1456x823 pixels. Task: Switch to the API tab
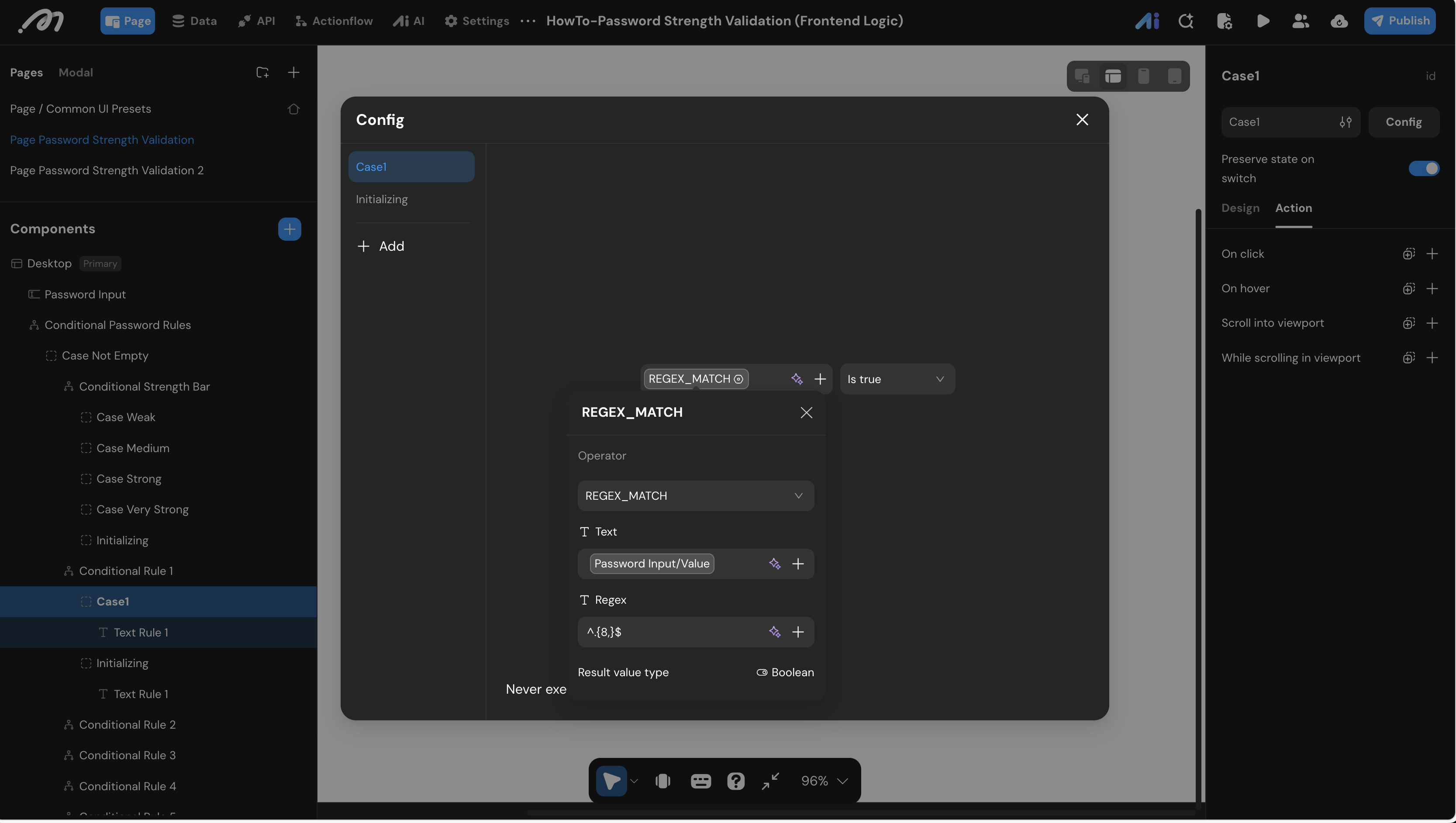[256, 21]
